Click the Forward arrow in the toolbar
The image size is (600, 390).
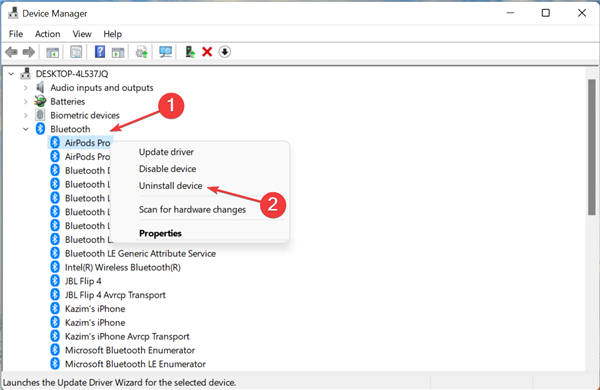pyautogui.click(x=29, y=52)
